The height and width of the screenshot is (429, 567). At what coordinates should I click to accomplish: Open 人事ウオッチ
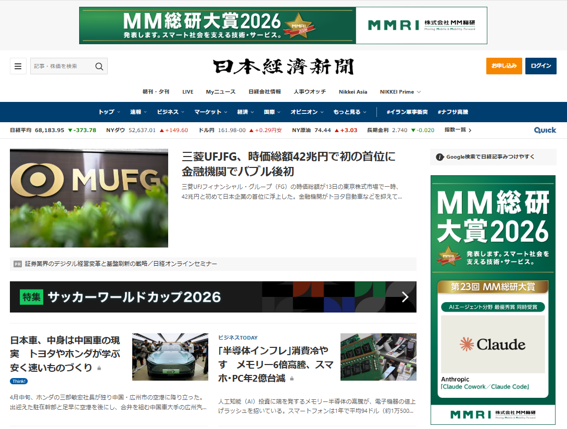coord(310,92)
